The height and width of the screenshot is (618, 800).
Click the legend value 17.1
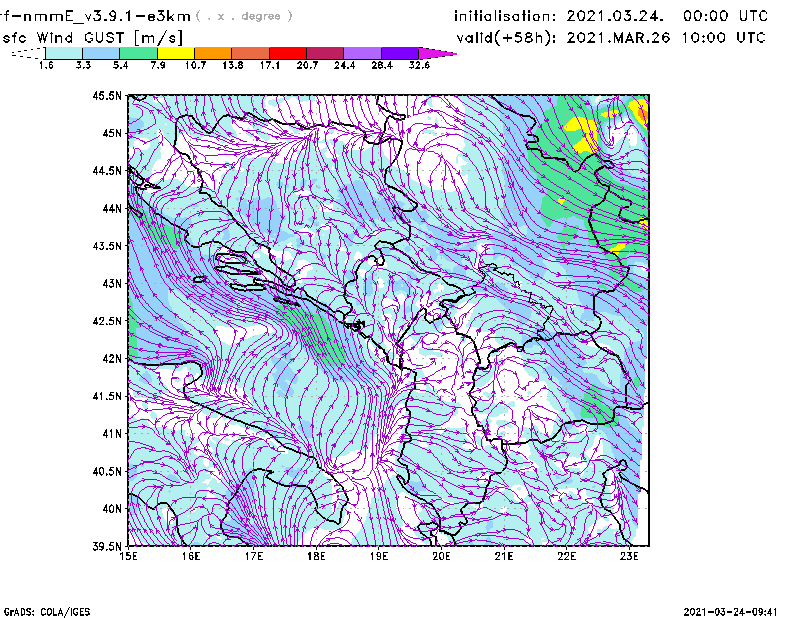click(x=270, y=65)
